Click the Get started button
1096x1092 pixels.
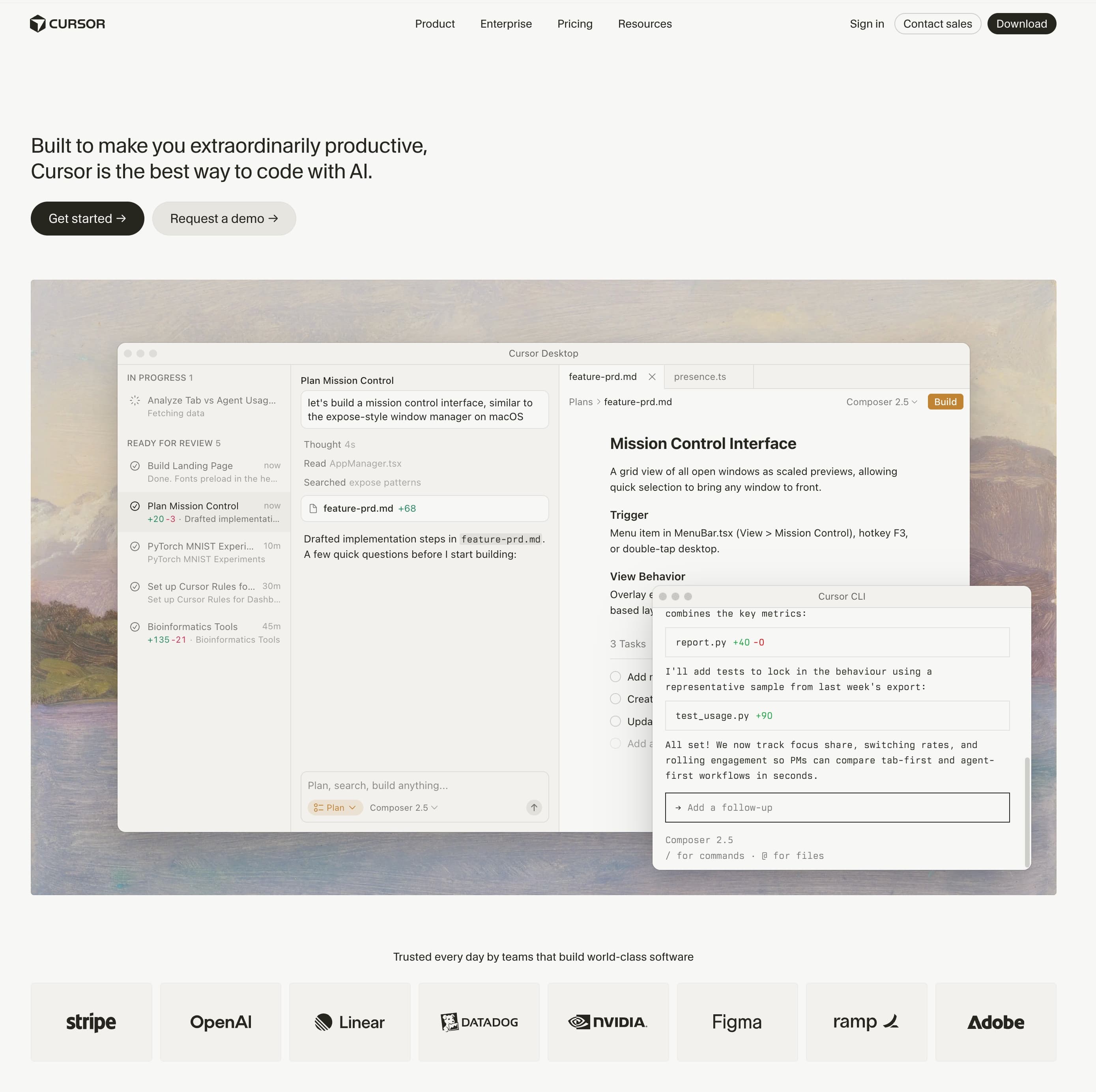pos(87,219)
